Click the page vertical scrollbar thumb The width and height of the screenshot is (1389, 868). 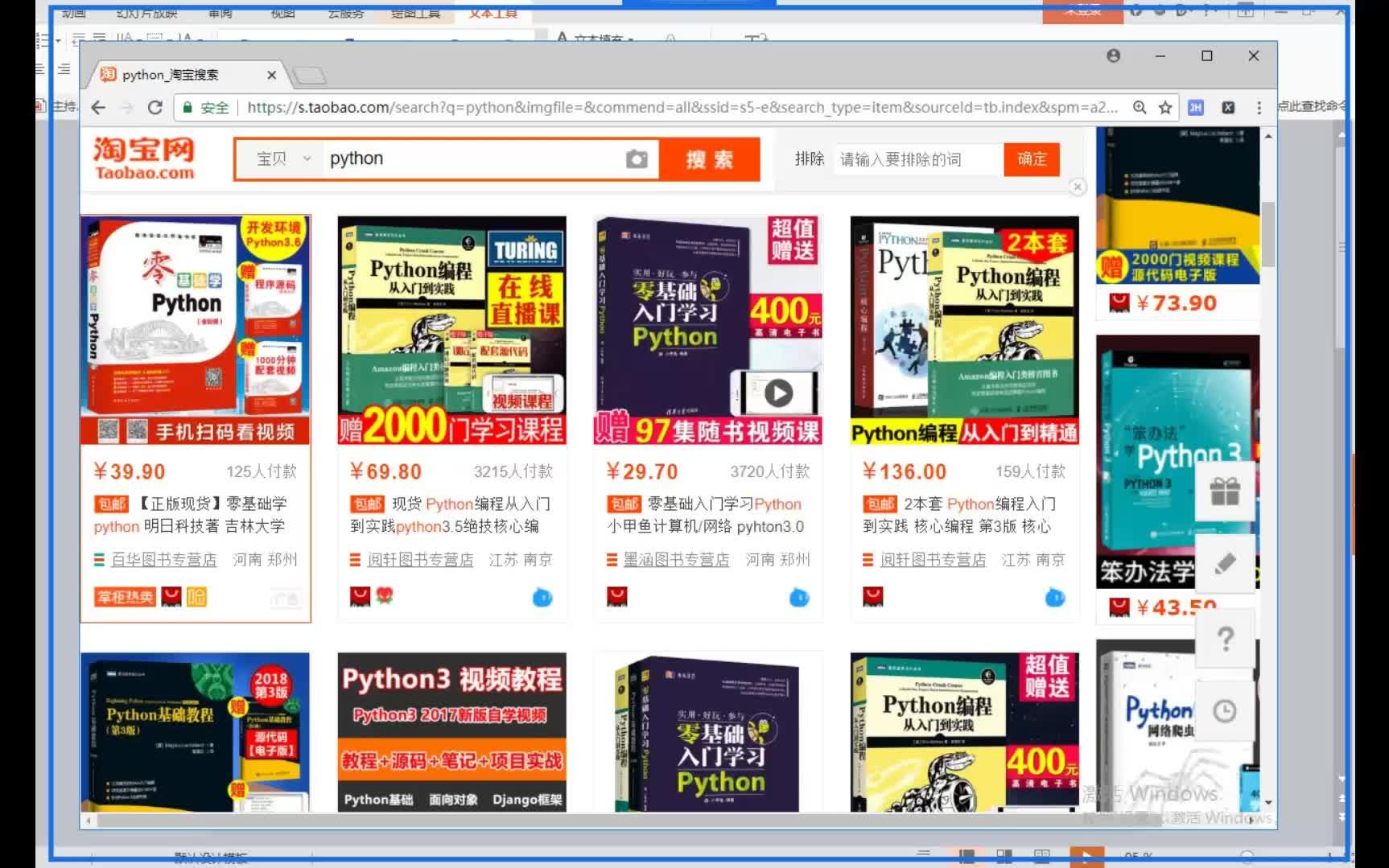pos(1268,234)
